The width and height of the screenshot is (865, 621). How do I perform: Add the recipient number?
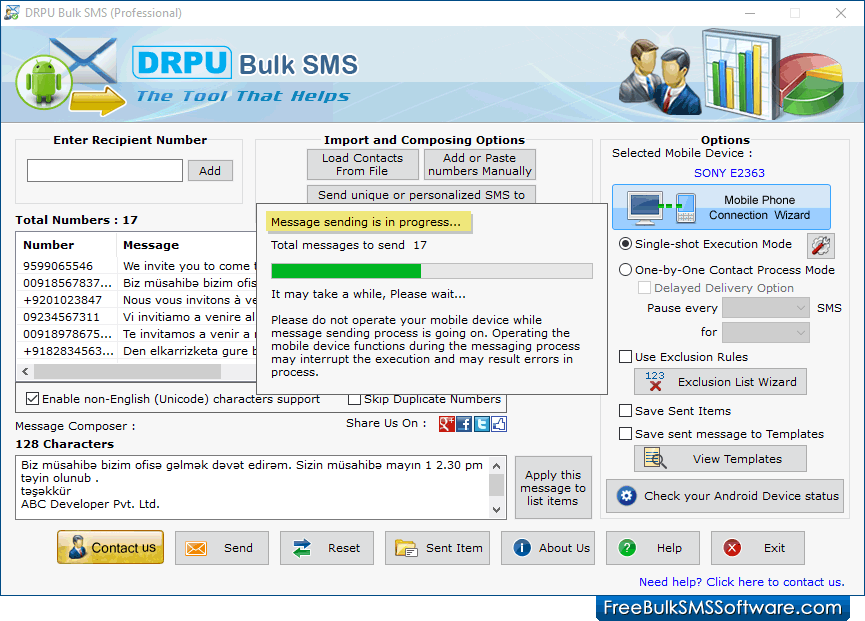coord(210,171)
